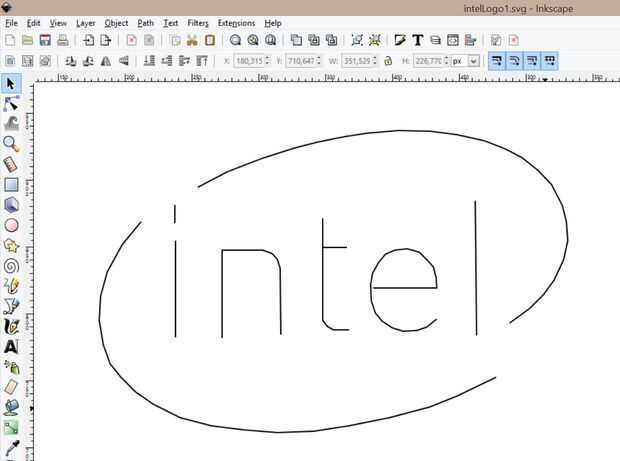
Task: Open Text and Font dialog icon
Action: [418, 40]
